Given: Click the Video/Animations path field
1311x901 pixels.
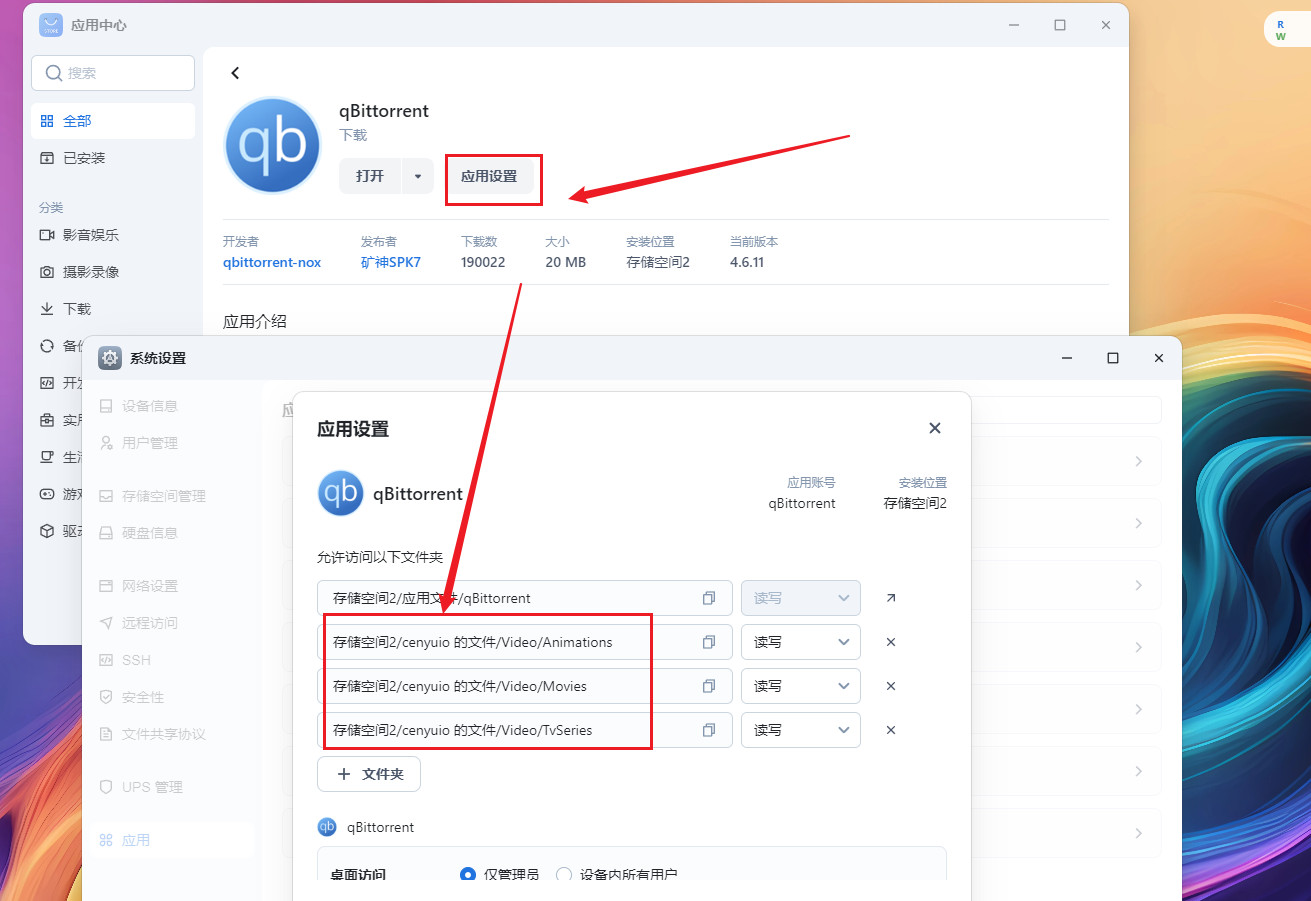Looking at the screenshot, I should [525, 642].
